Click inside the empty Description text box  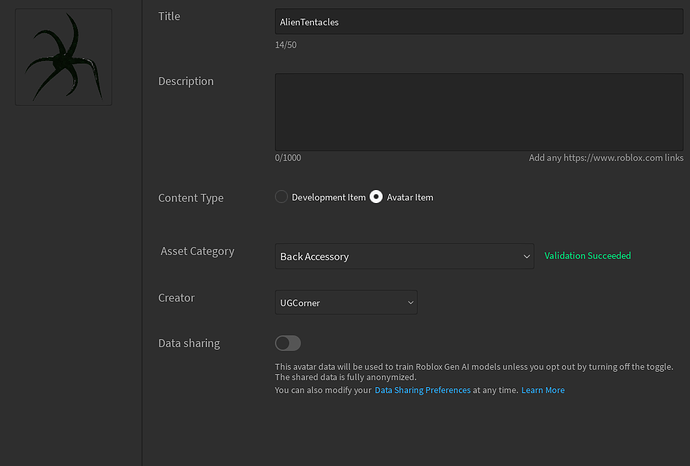(479, 112)
